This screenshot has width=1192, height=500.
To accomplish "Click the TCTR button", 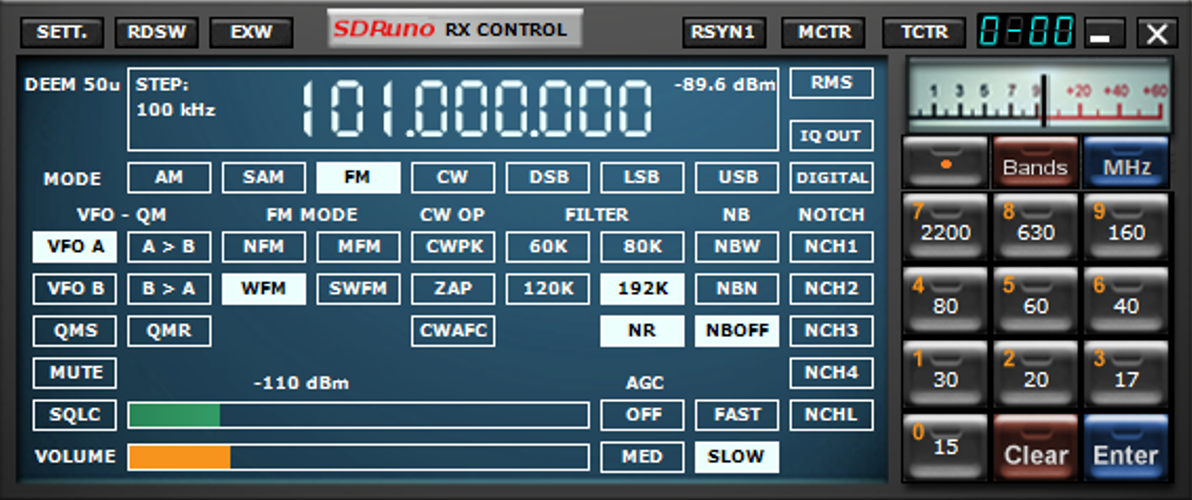I will tap(924, 33).
